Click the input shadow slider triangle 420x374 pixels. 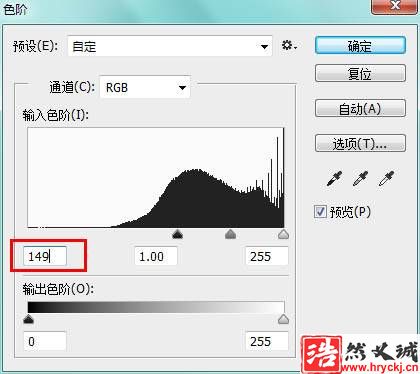[x=178, y=235]
